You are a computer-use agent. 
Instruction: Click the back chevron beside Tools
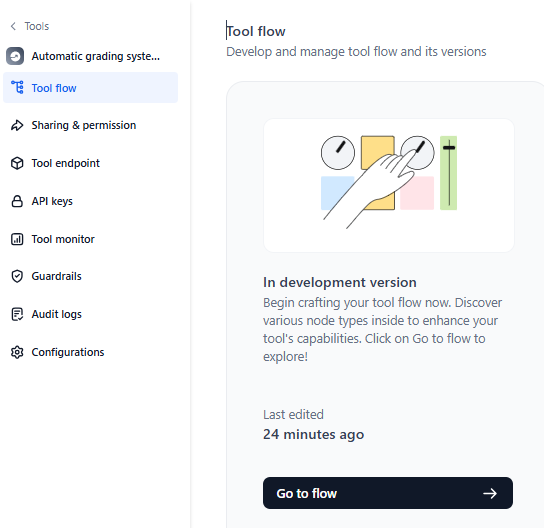click(x=13, y=26)
